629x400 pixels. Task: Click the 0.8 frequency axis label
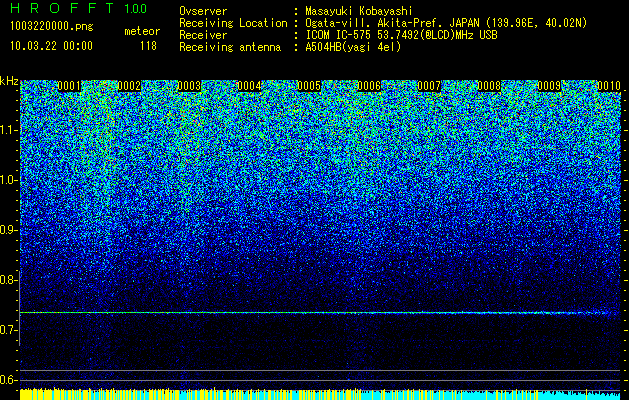point(8,280)
